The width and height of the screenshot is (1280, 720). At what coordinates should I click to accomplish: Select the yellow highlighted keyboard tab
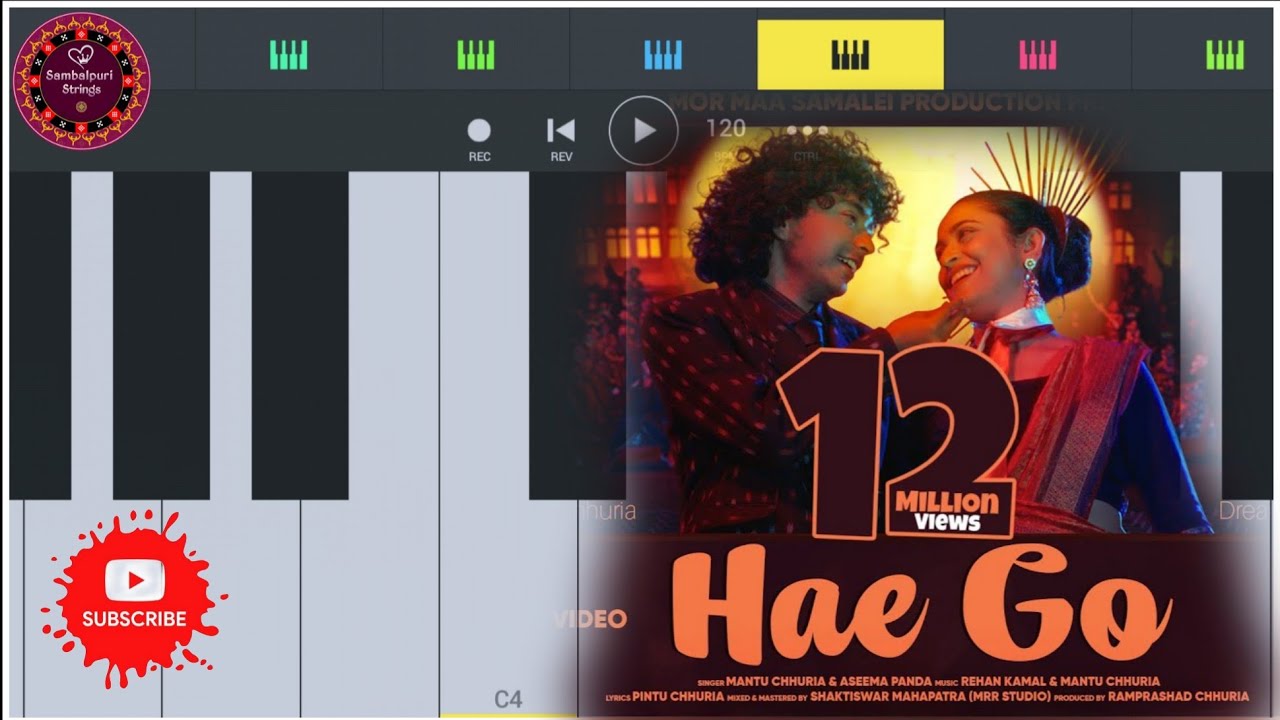point(850,54)
